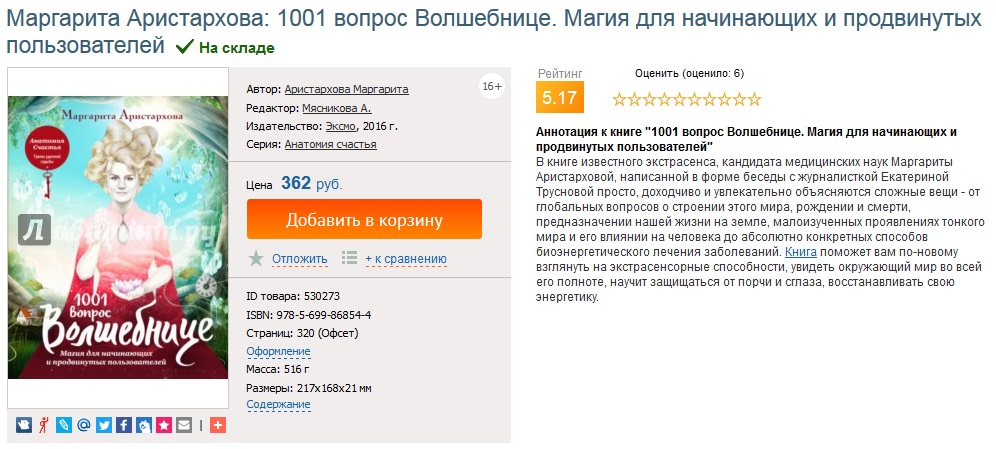Click the grey envelope email share icon
996x449 pixels.
(x=183, y=425)
